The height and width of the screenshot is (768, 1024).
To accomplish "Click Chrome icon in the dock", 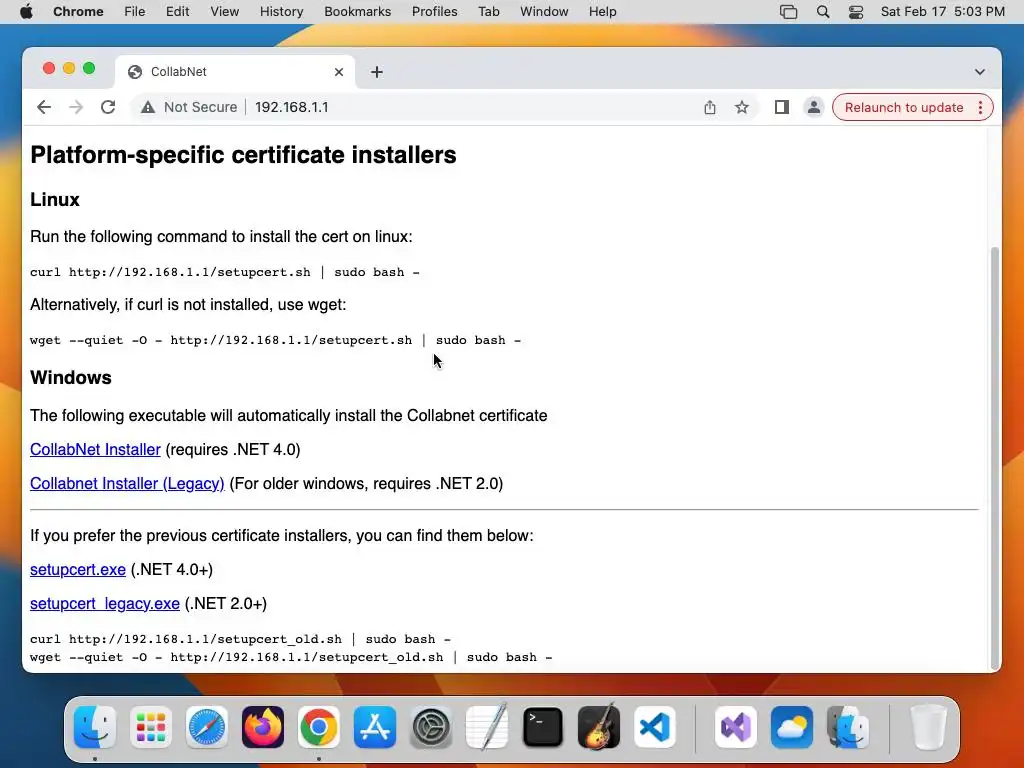I will click(319, 727).
